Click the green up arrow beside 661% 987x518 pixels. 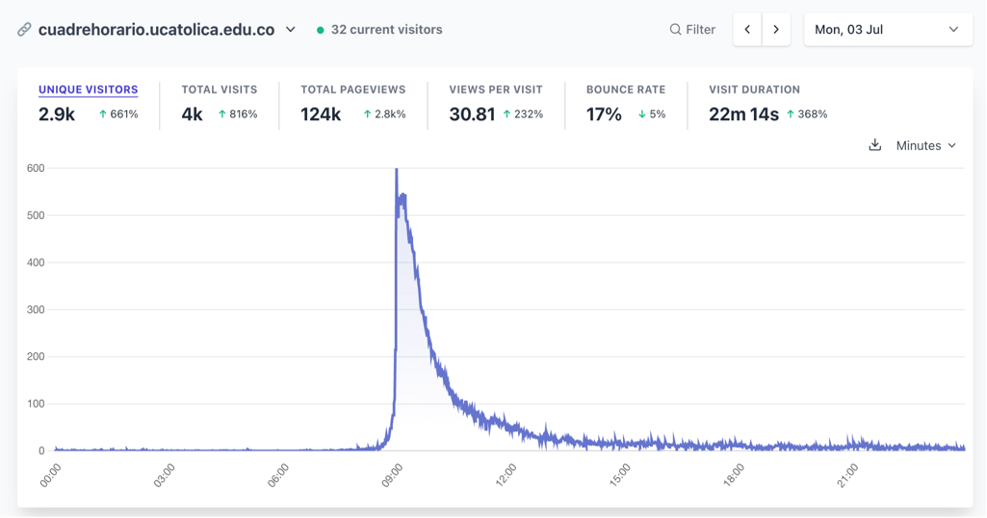pos(103,115)
